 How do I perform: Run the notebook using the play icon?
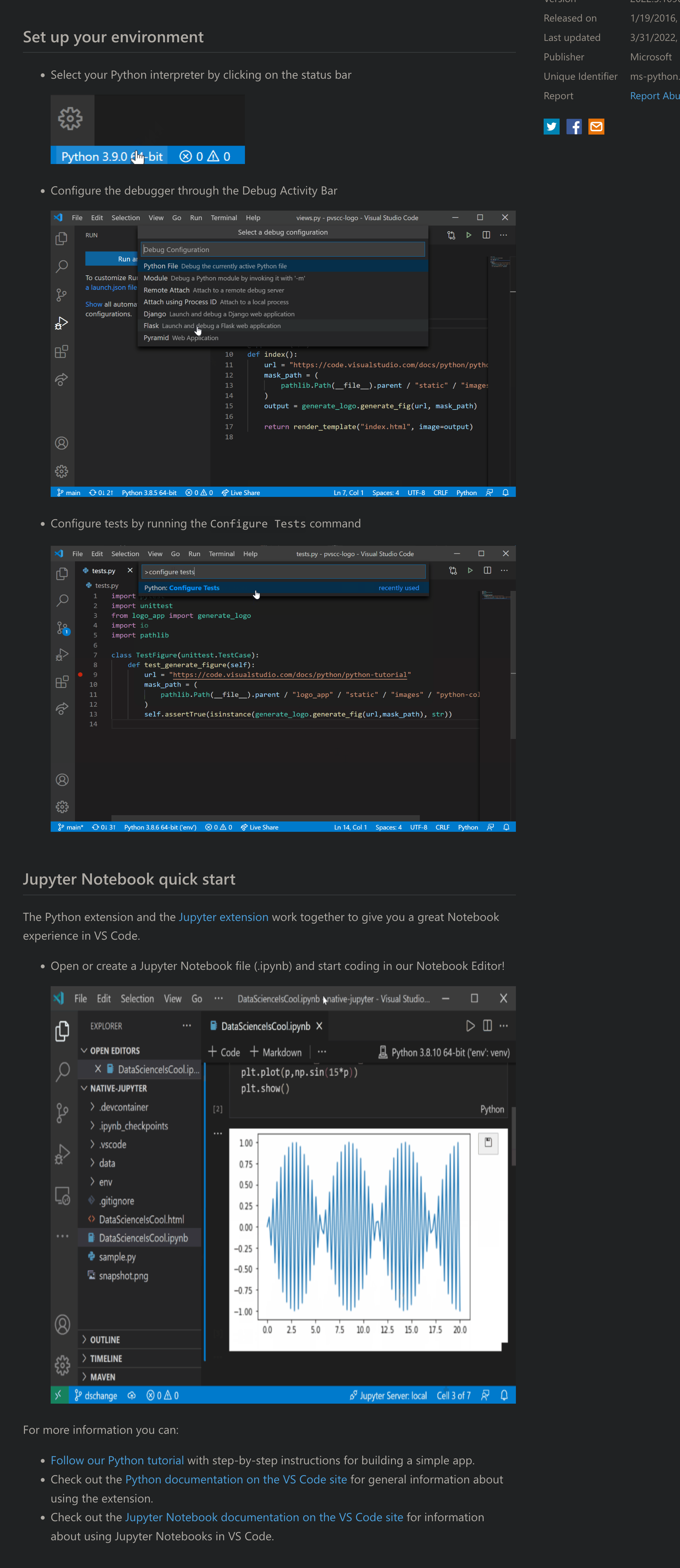click(x=470, y=1026)
